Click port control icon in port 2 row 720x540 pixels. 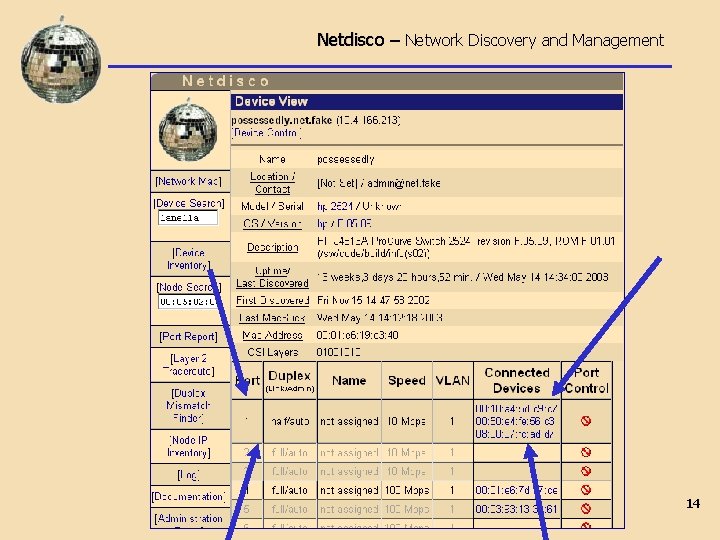(x=585, y=452)
